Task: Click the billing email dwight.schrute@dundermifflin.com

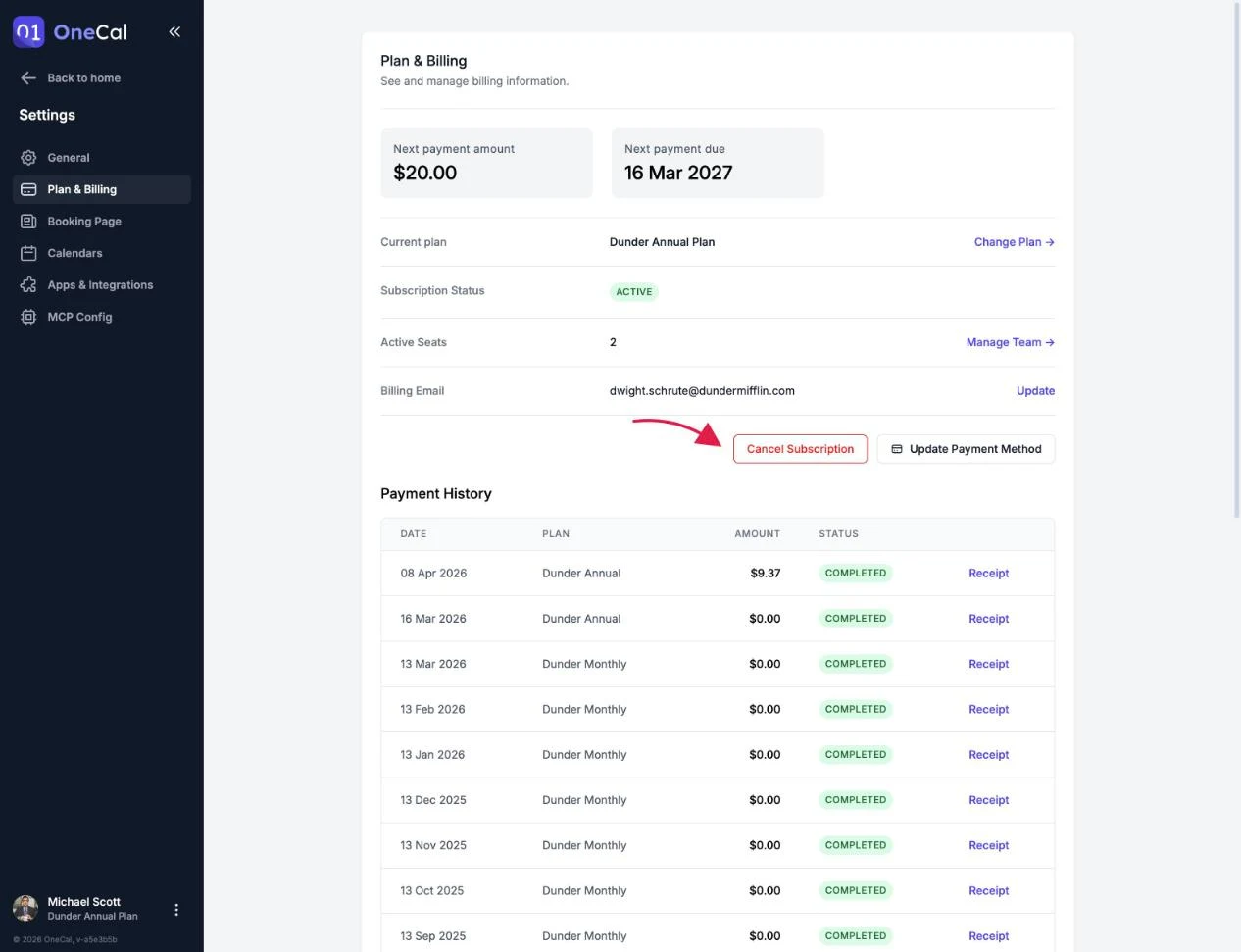Action: (x=702, y=391)
